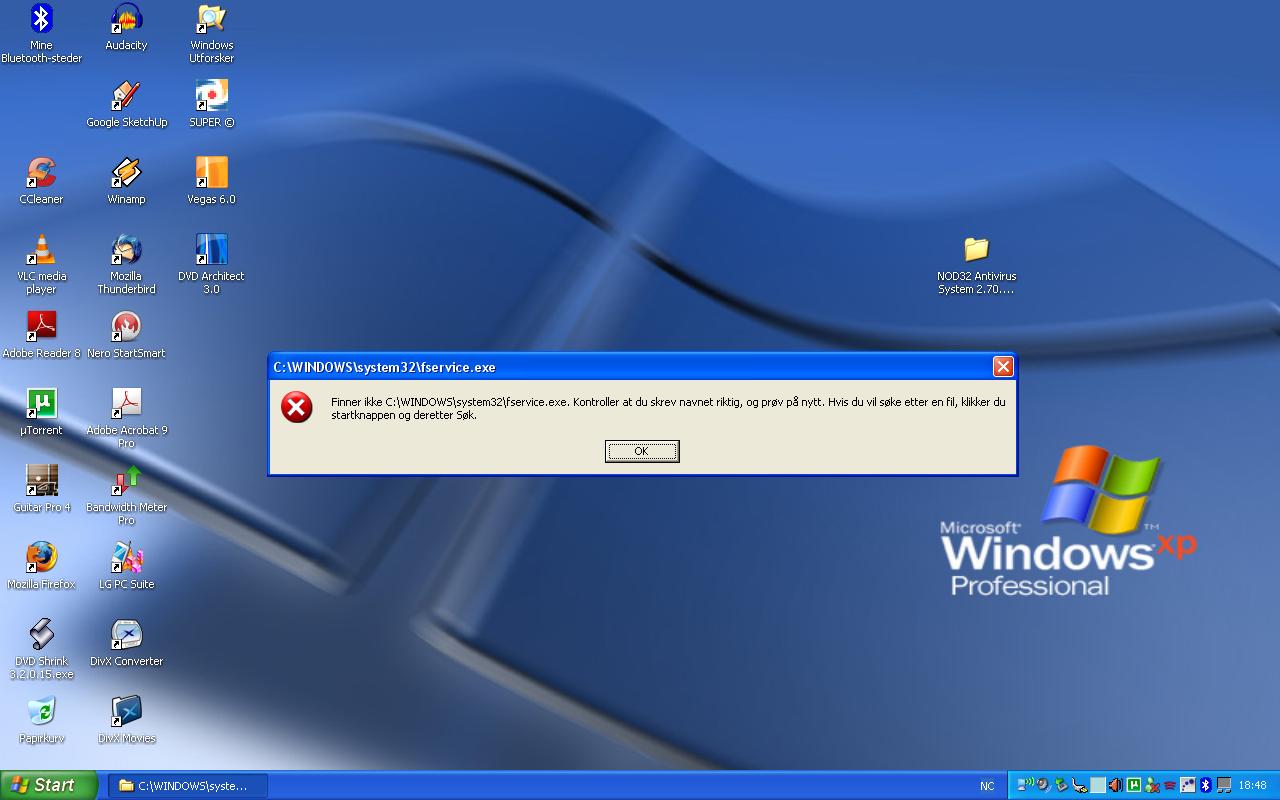The image size is (1280, 800).
Task: Select the DVD Architect 3.0 icon
Action: click(x=212, y=264)
